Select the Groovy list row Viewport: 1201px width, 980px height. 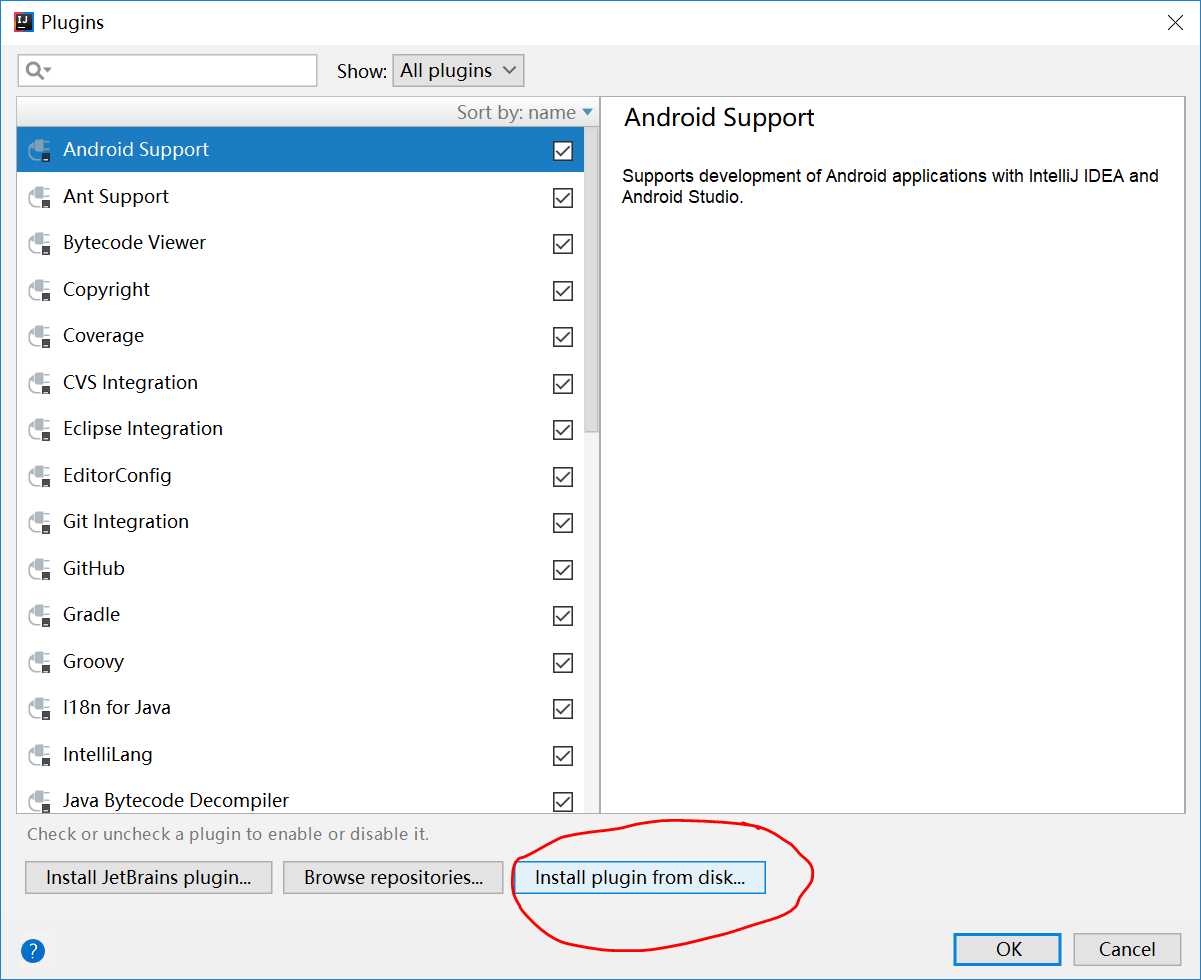(x=300, y=662)
